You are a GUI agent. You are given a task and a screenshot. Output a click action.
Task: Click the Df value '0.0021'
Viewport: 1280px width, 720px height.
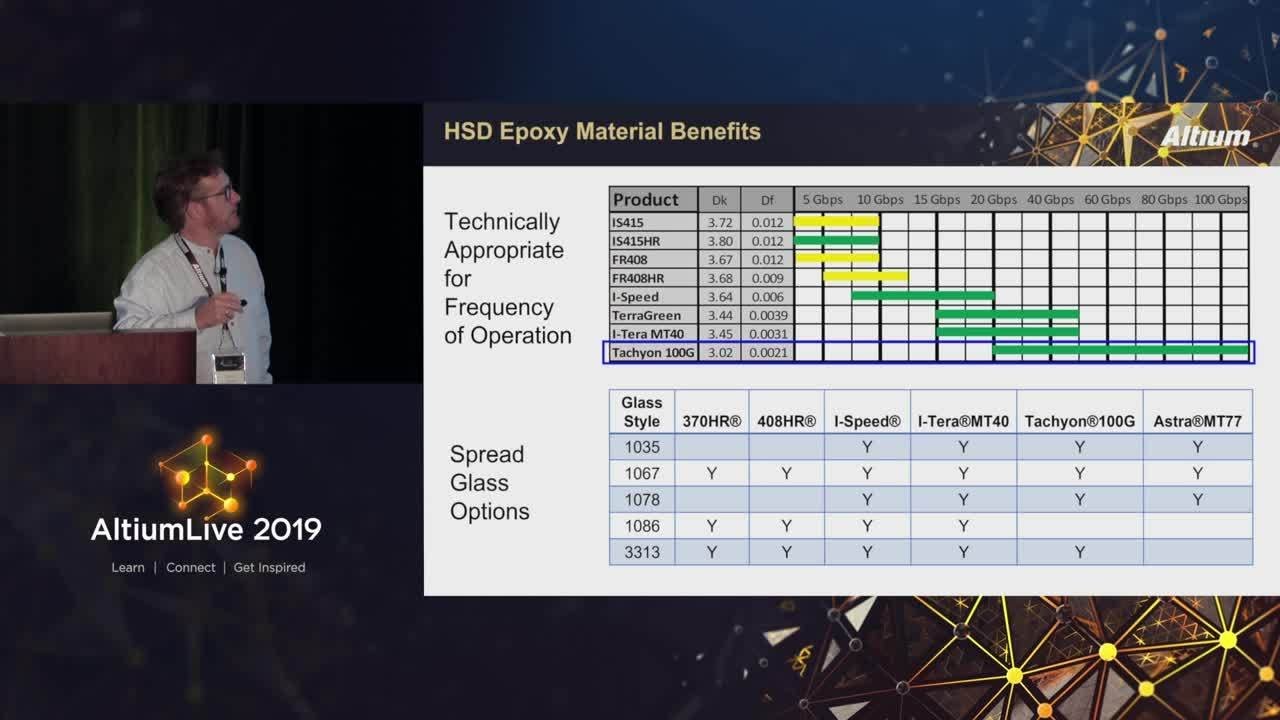[768, 352]
